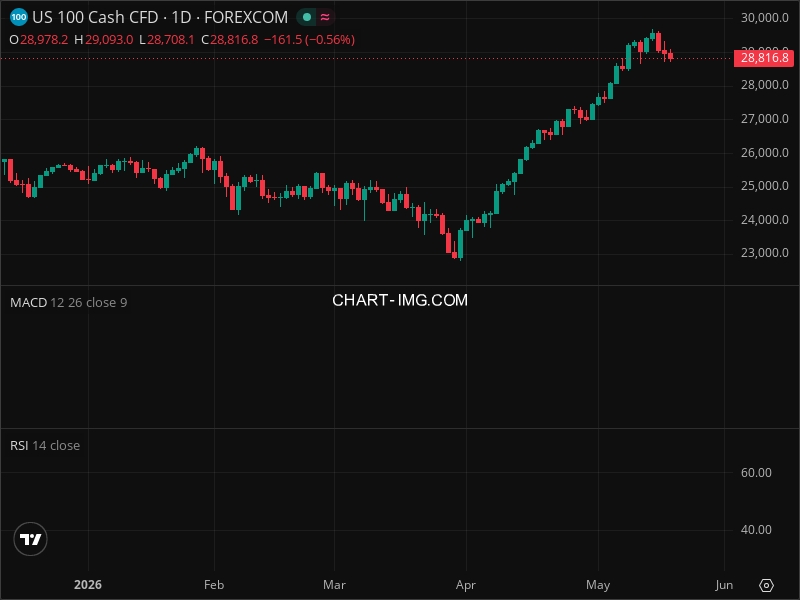
Task: Open the TradingView logo at bottom left
Action: coord(30,539)
